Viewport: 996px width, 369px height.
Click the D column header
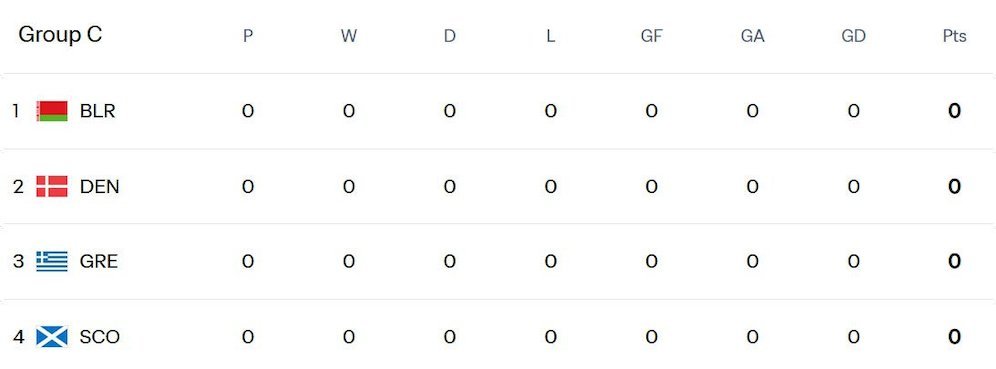point(450,36)
